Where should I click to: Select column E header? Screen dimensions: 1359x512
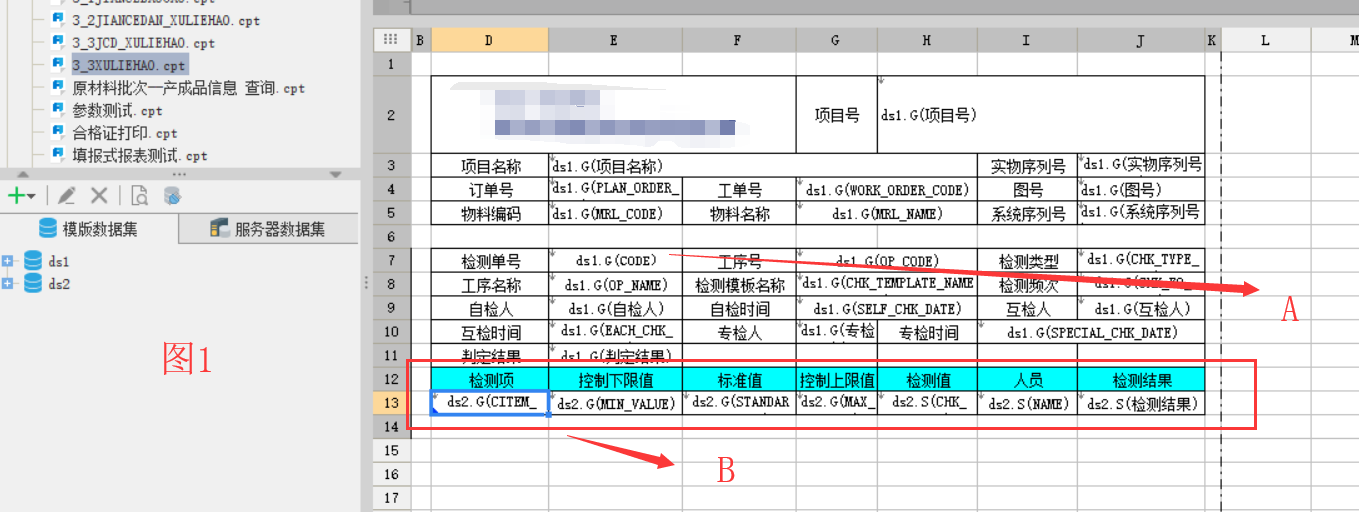point(615,40)
